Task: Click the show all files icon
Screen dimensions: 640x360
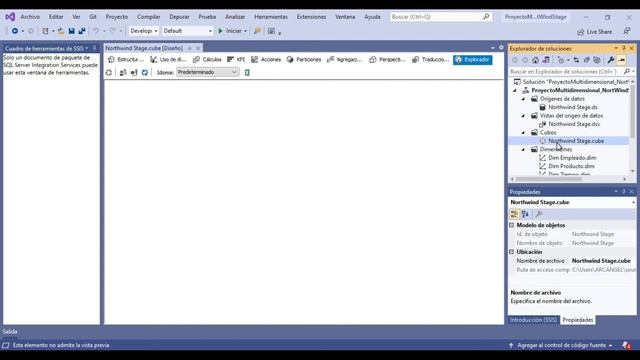Action: (x=597, y=60)
